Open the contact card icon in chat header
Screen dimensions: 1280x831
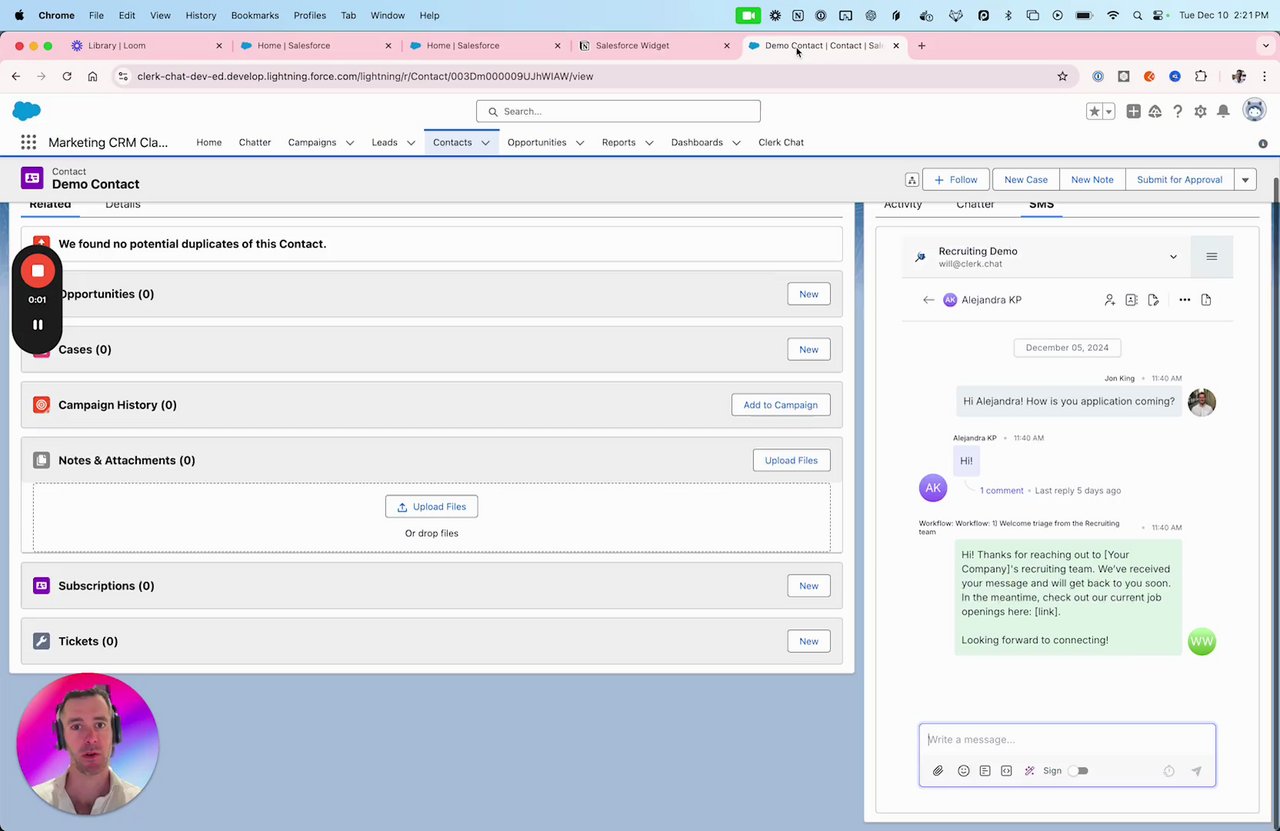coord(1131,300)
